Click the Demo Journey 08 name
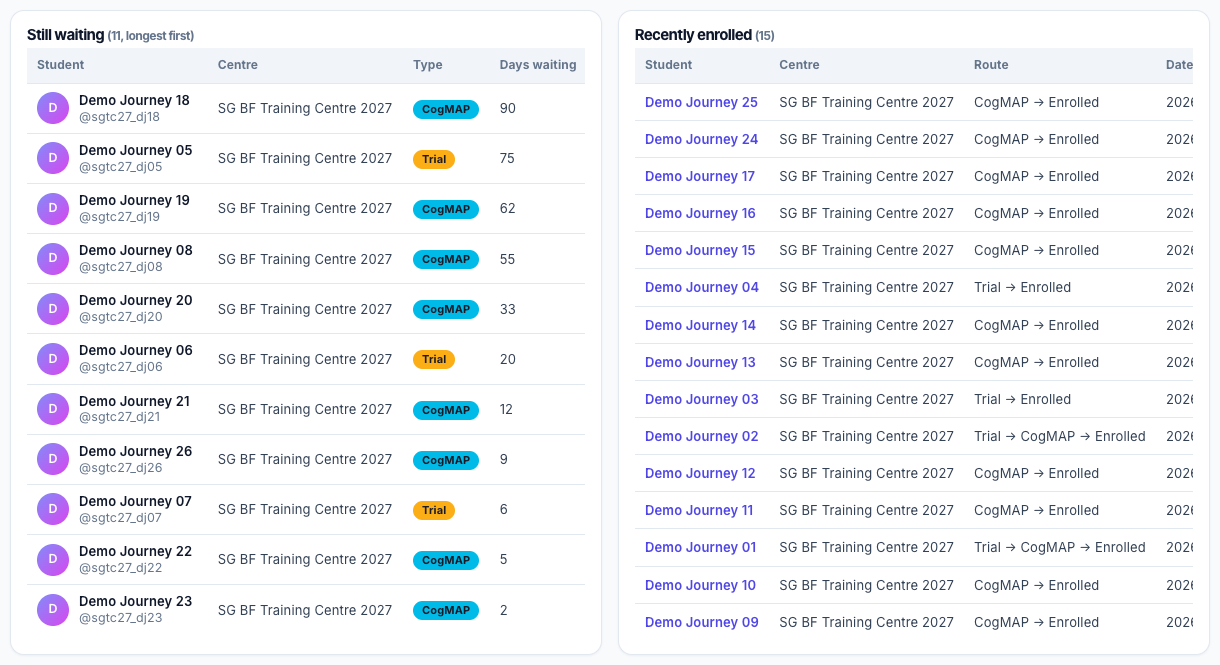The height and width of the screenshot is (665, 1220). (x=136, y=250)
